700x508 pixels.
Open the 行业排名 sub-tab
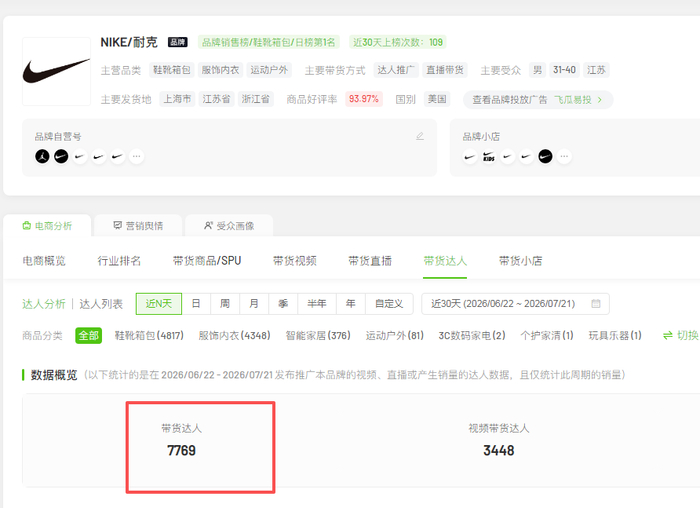[119, 261]
